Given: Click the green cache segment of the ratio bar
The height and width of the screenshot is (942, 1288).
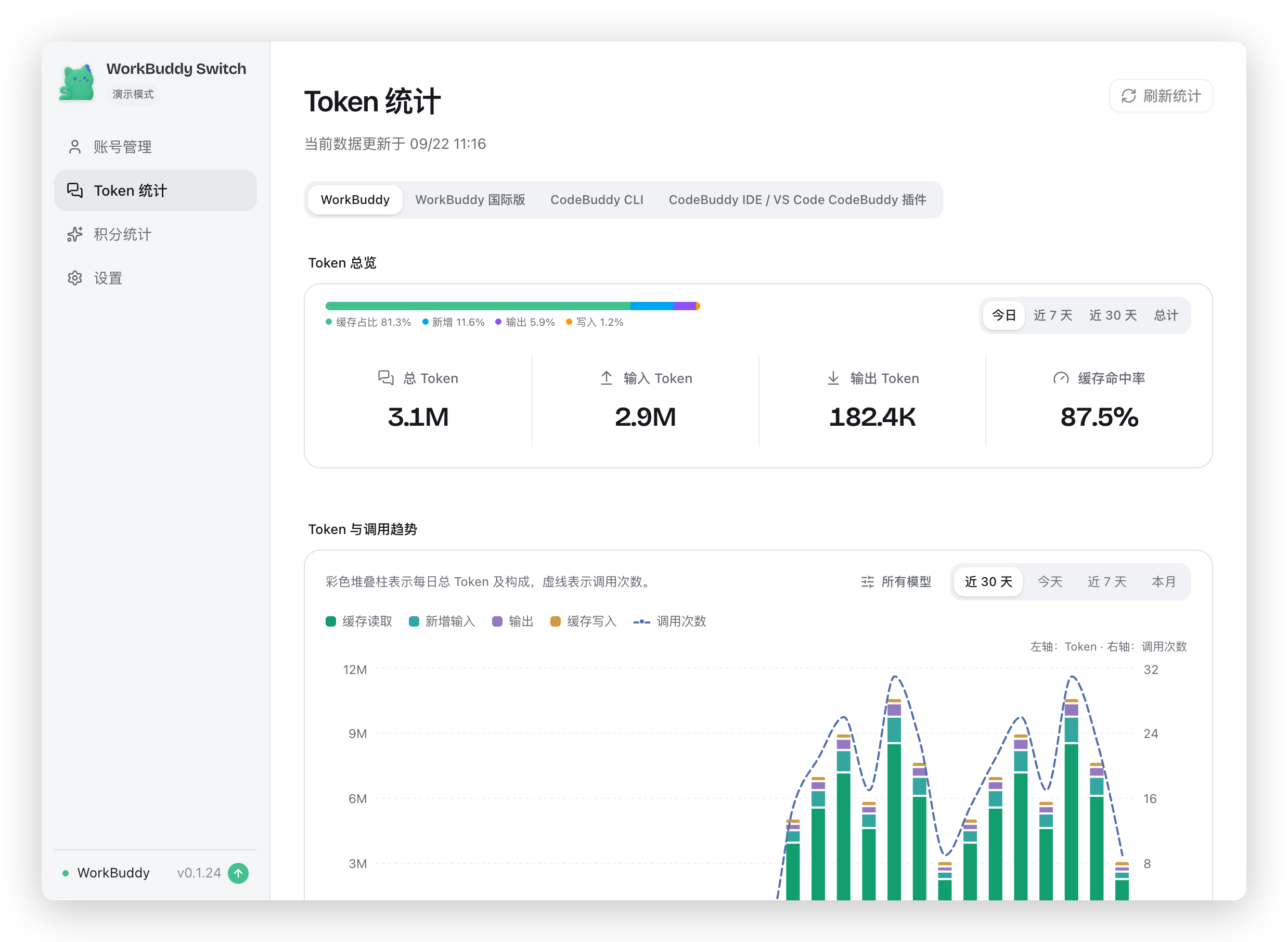Looking at the screenshot, I should coord(478,306).
